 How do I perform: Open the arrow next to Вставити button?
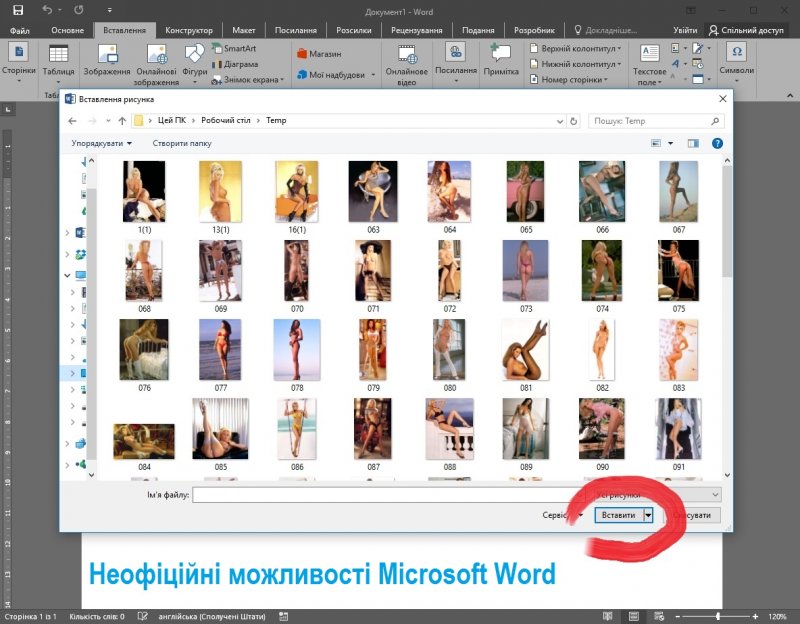point(648,515)
